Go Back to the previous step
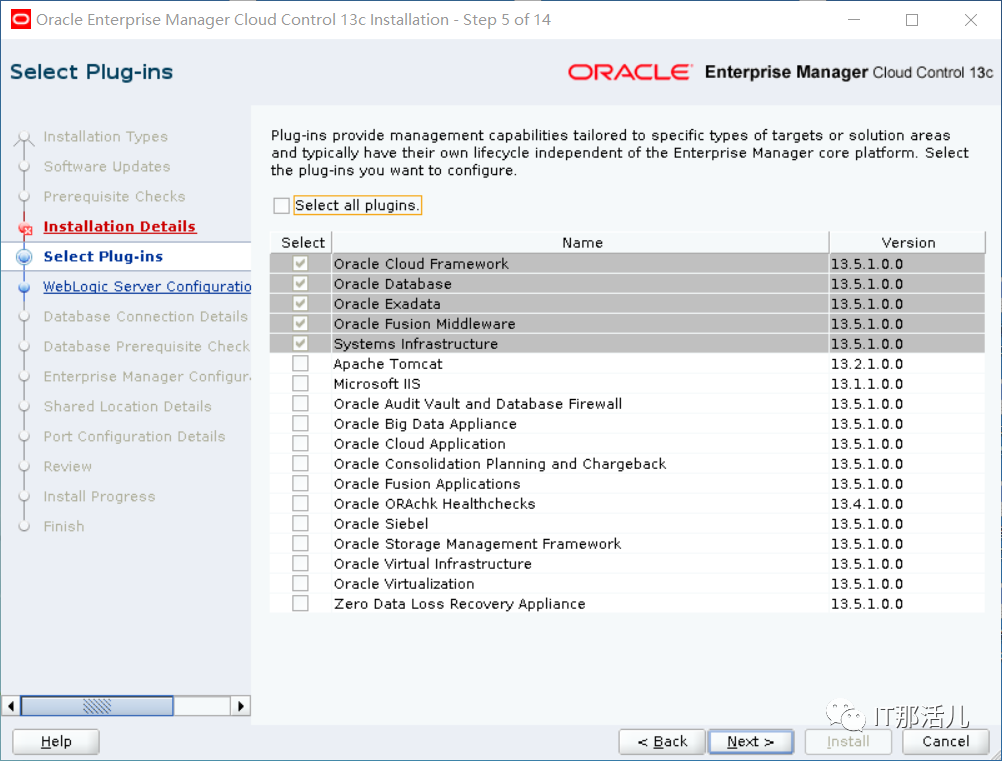Viewport: 1002px width, 761px height. (x=662, y=742)
